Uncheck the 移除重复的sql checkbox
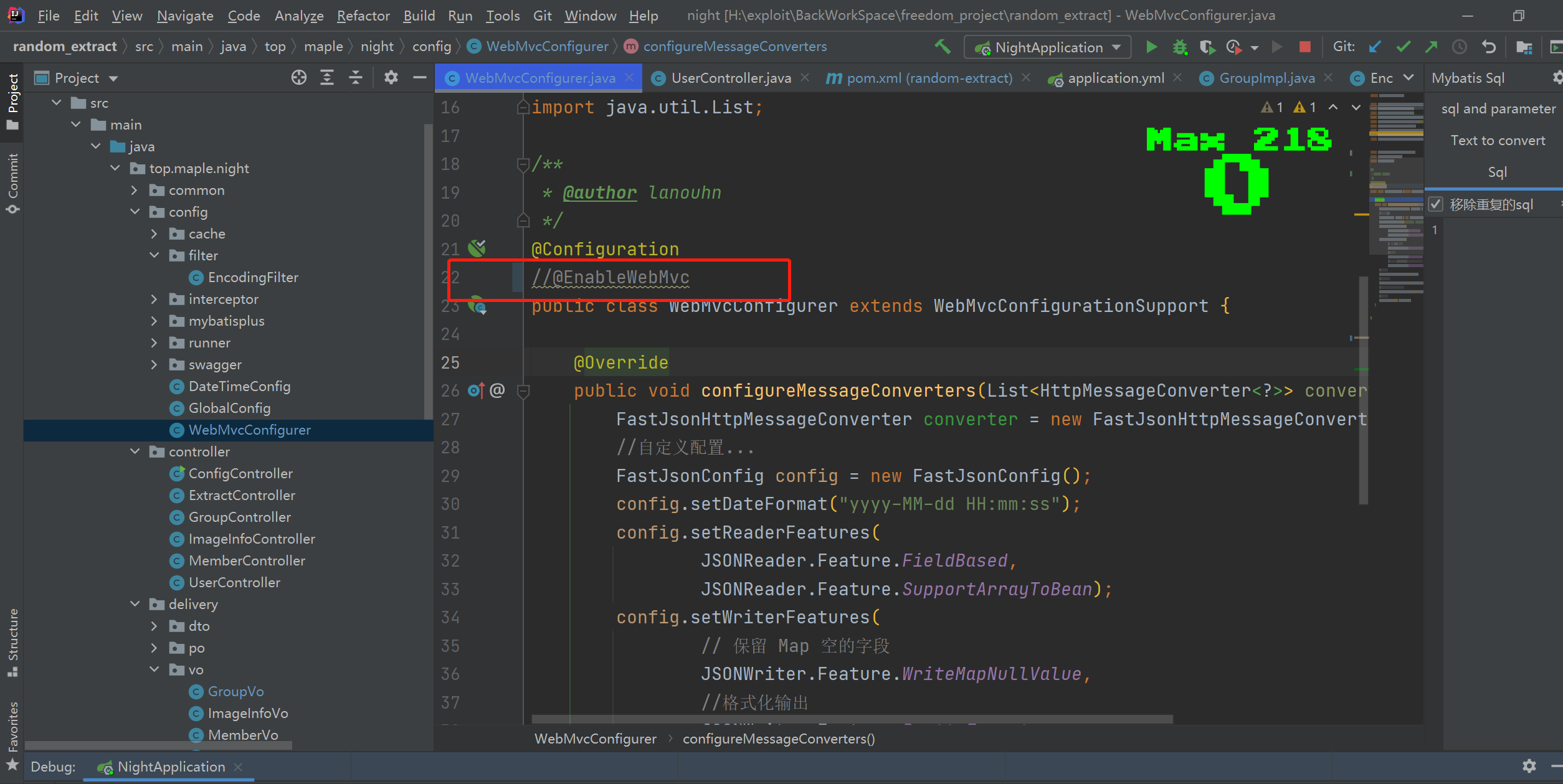The image size is (1563, 784). click(x=1436, y=204)
